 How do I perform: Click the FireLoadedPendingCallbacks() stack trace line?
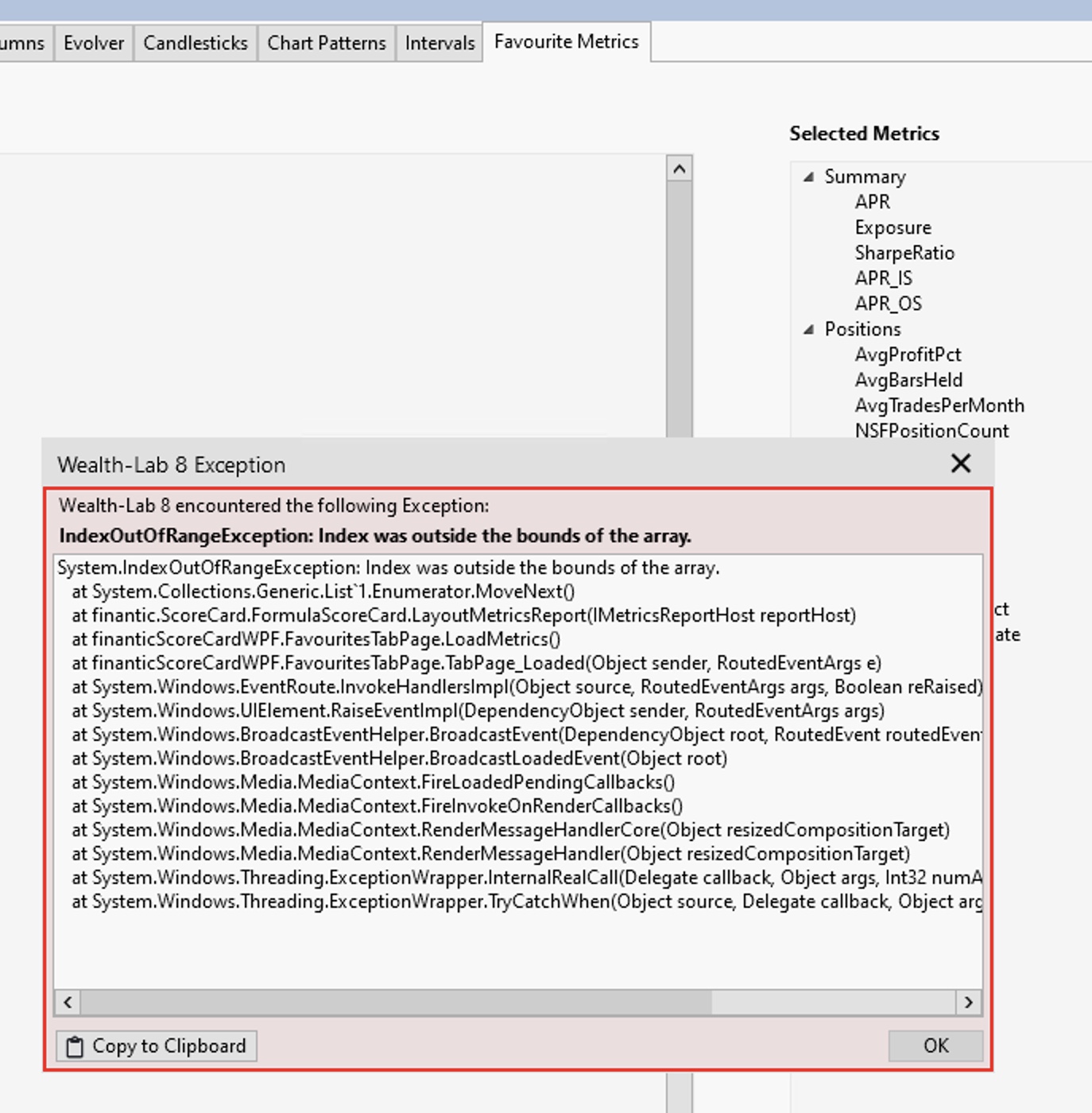[x=373, y=782]
